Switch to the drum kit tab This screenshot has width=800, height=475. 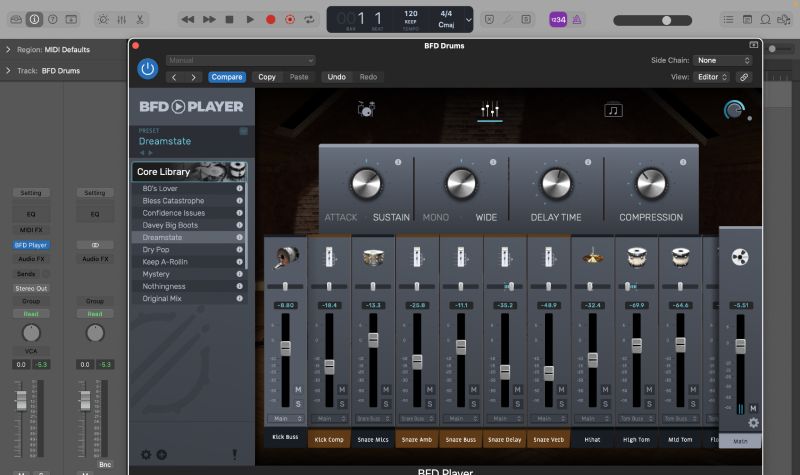point(366,109)
